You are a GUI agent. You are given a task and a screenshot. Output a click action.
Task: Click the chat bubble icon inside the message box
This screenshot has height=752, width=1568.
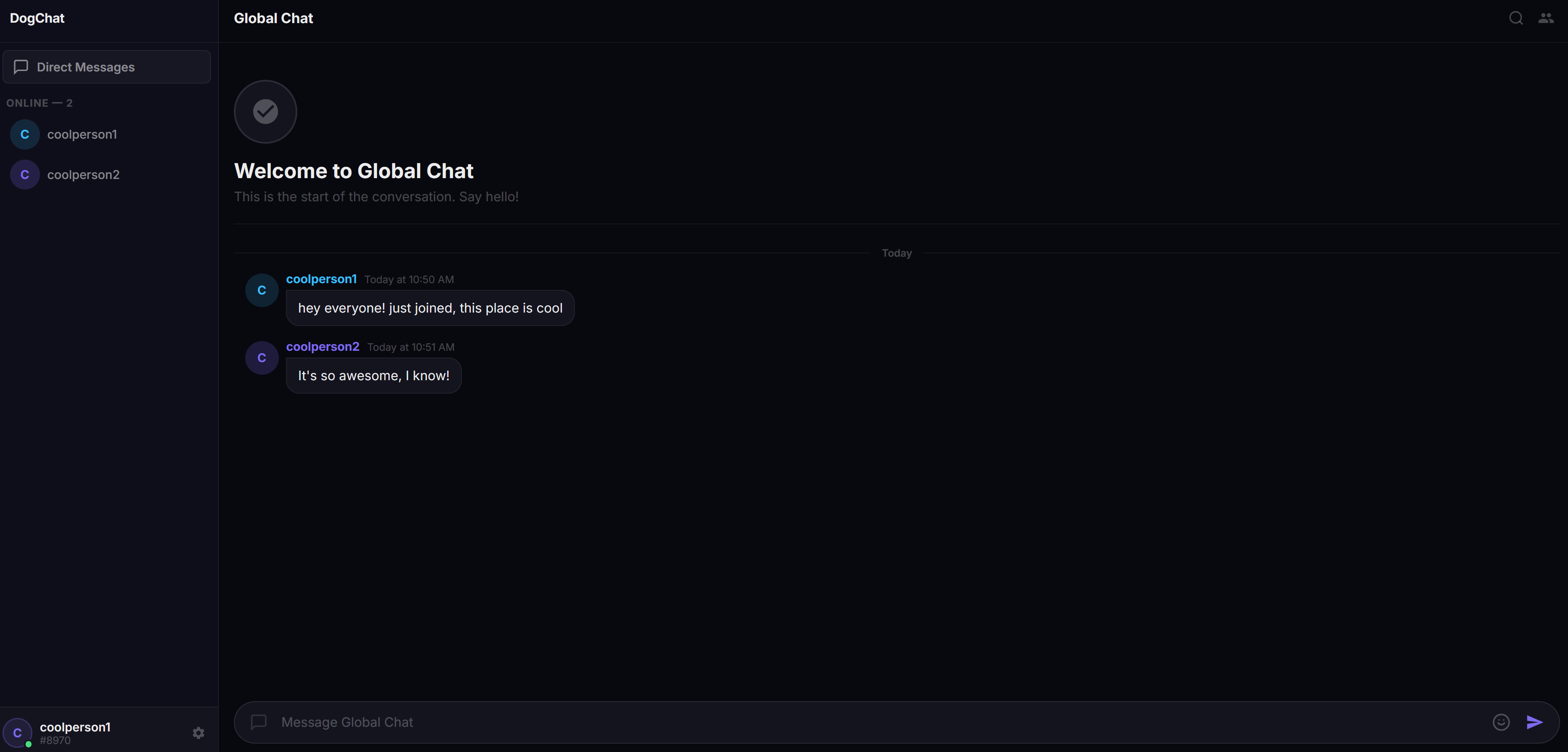pyautogui.click(x=258, y=723)
